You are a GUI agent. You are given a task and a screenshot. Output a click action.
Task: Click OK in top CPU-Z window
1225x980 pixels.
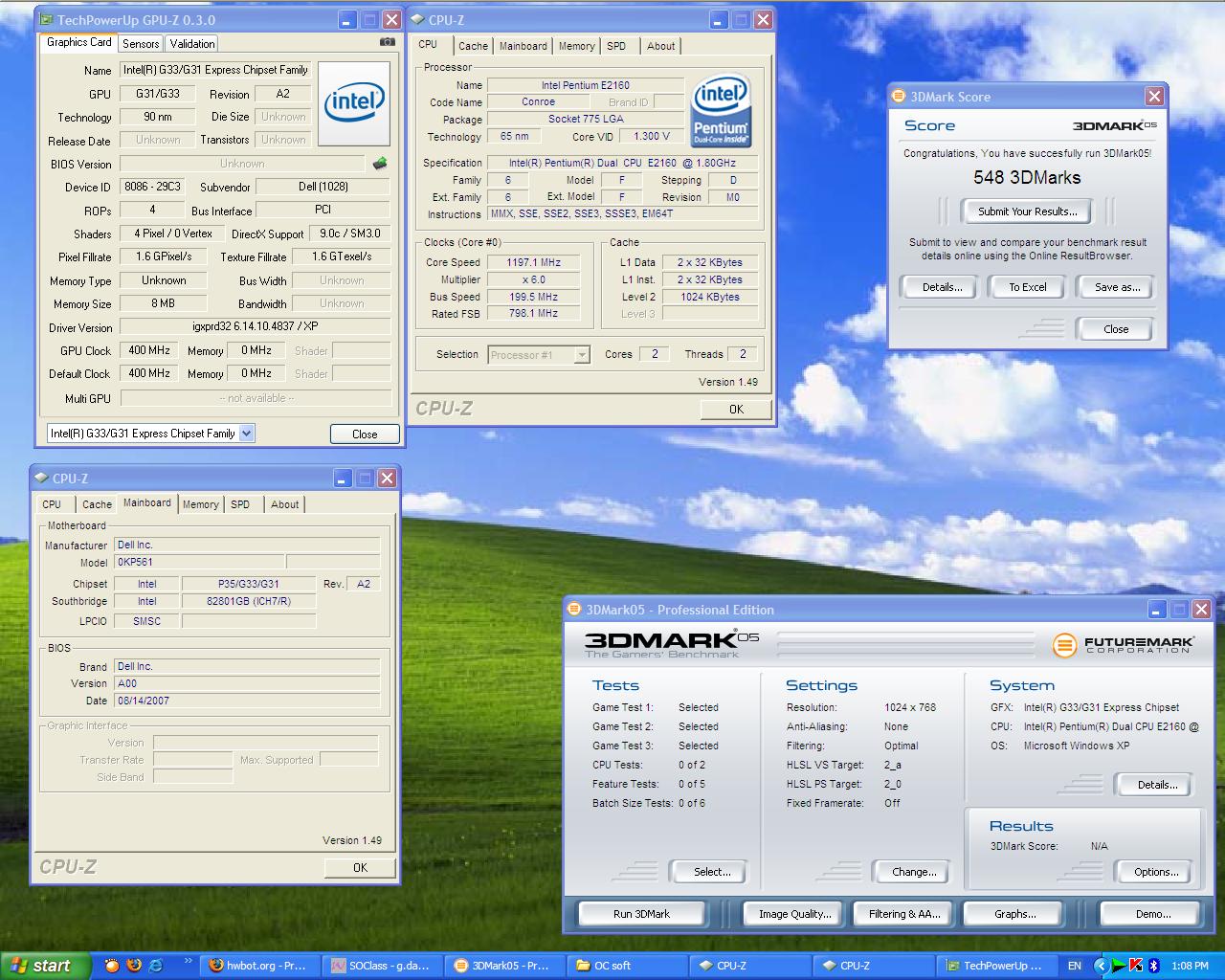736,409
